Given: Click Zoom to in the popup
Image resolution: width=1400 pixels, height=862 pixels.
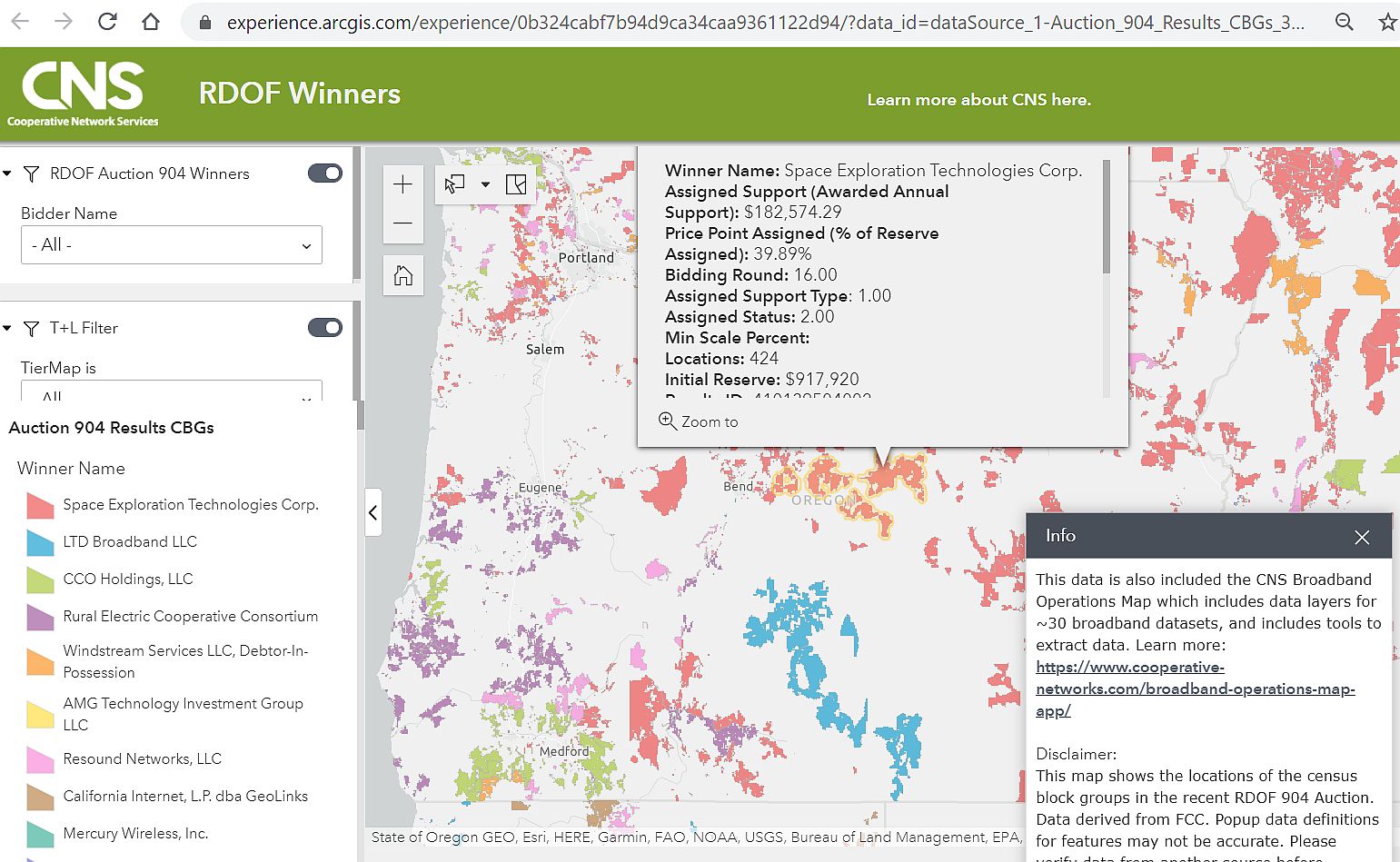Looking at the screenshot, I should click(x=699, y=421).
